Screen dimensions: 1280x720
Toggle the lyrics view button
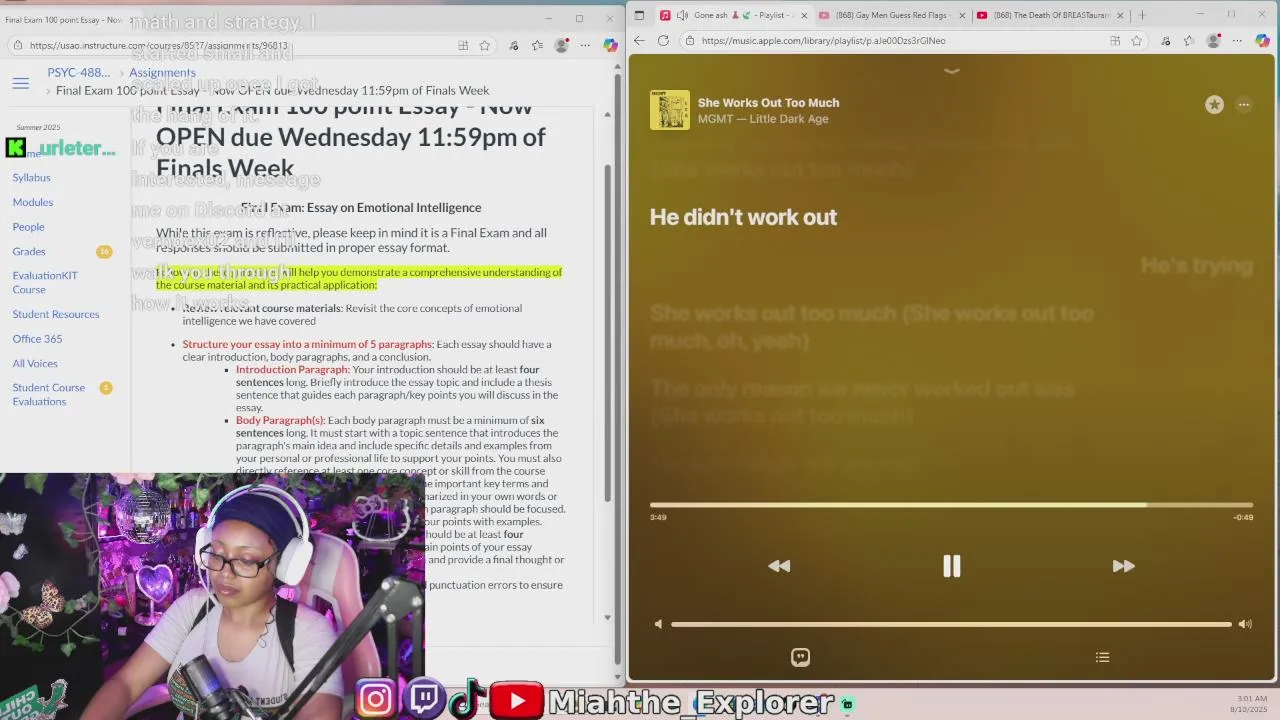(800, 657)
